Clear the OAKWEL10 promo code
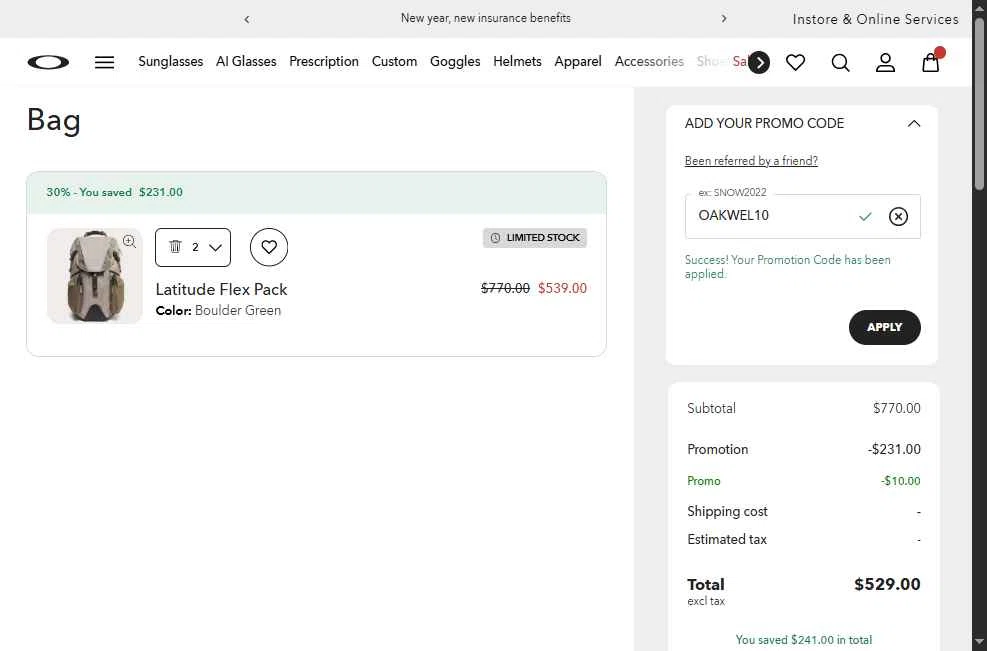The image size is (987, 651). [x=898, y=216]
